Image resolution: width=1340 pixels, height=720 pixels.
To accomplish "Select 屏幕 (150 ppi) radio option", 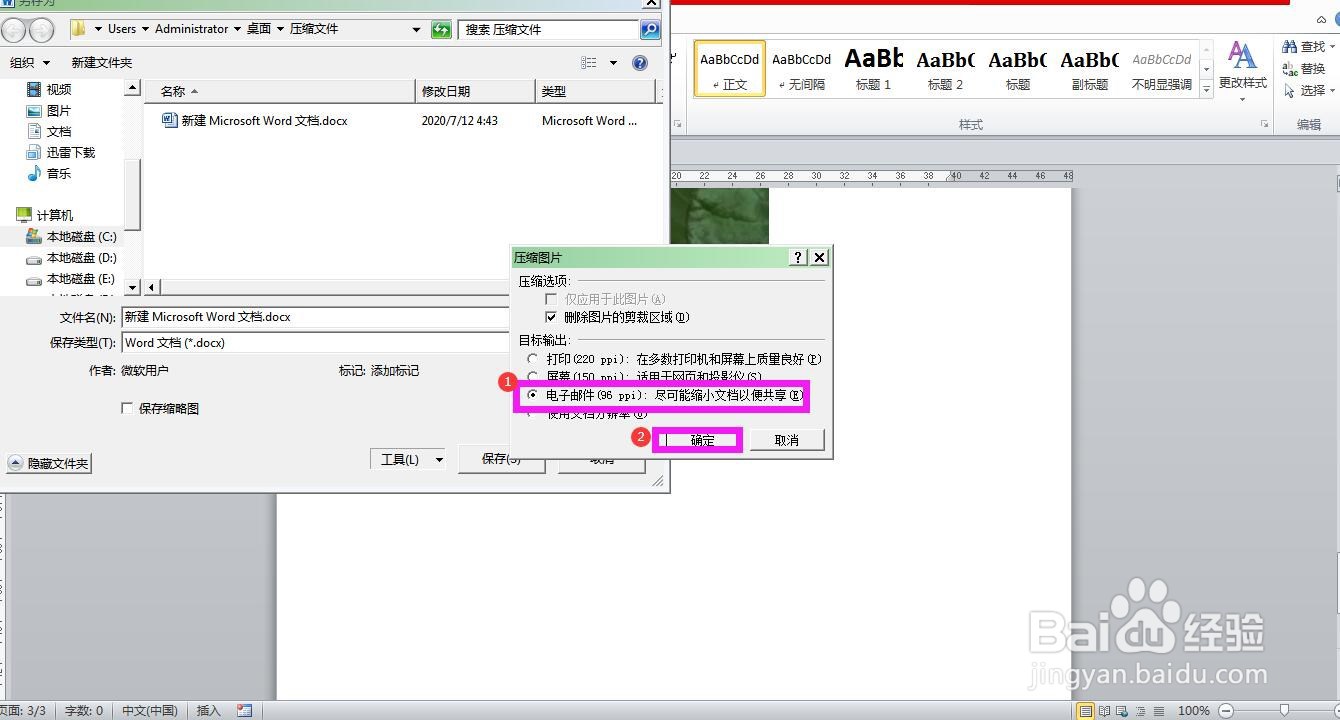I will coord(533,377).
